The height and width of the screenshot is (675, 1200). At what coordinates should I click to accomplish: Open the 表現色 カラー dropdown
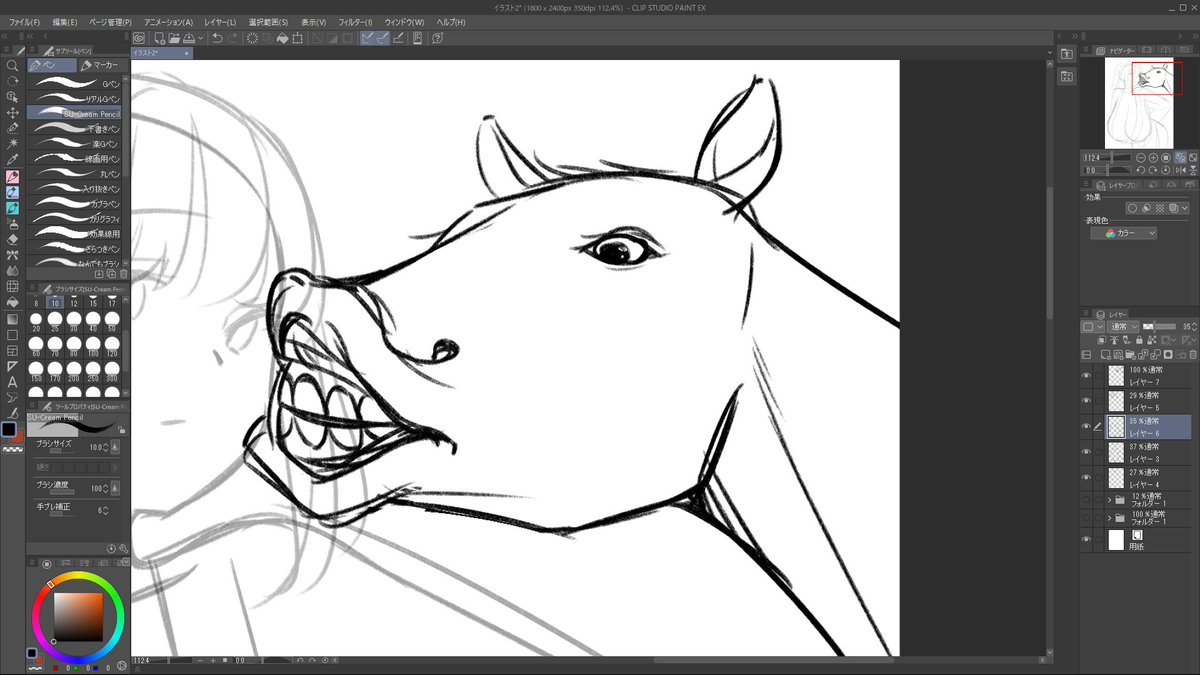click(x=1123, y=233)
